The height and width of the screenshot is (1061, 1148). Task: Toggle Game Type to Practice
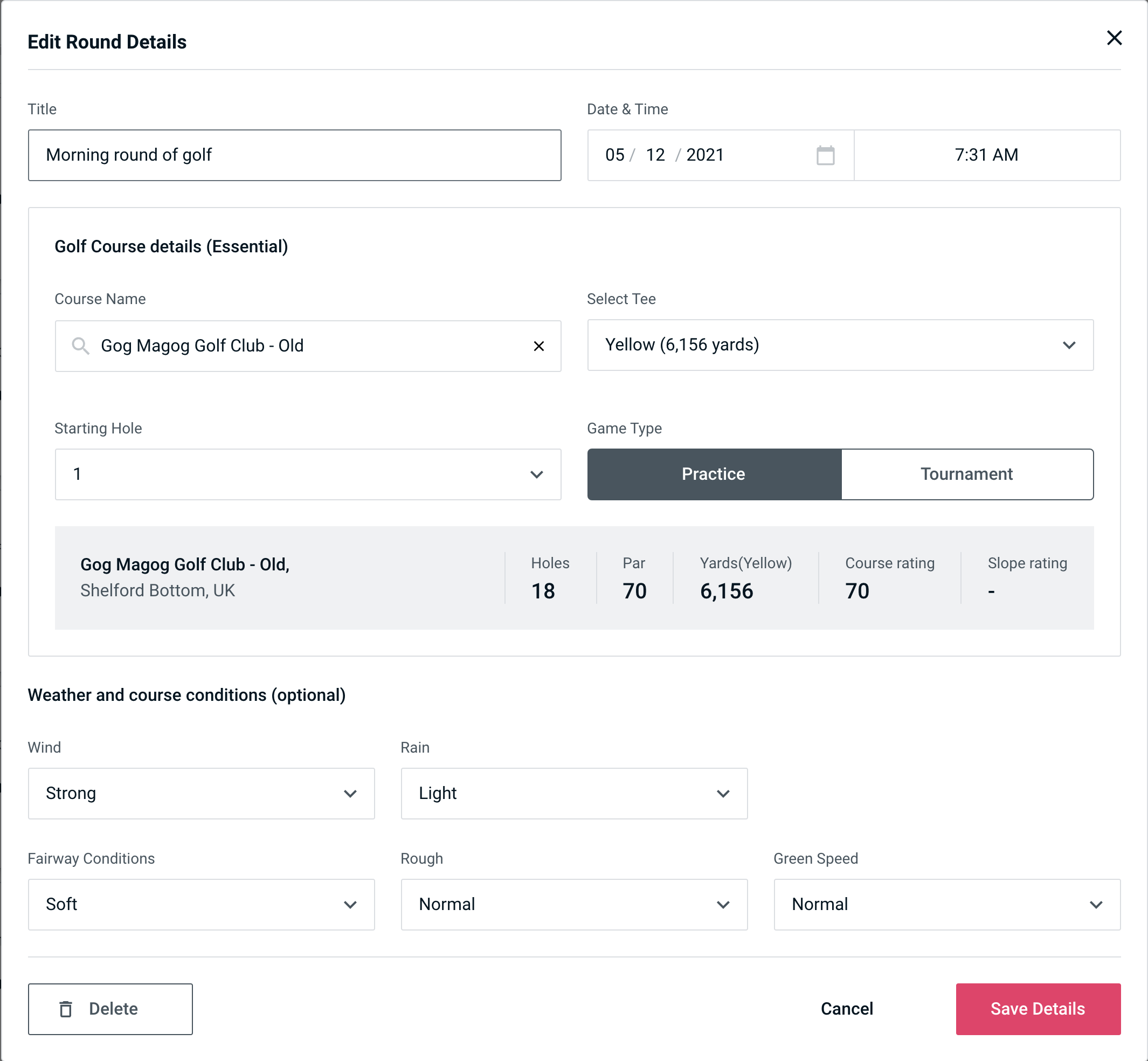(x=713, y=474)
